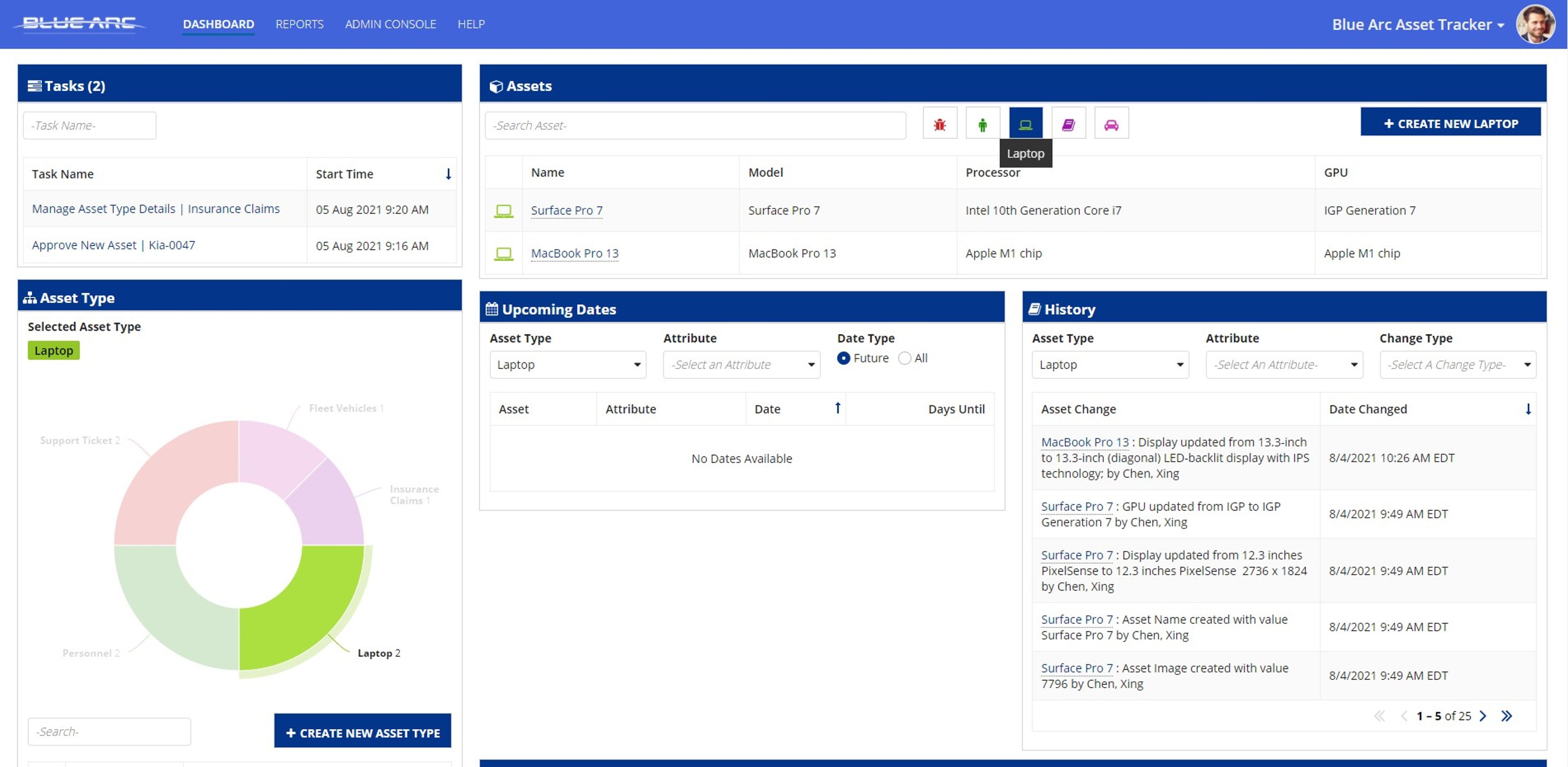This screenshot has width=1568, height=767.
Task: Click the laptop icon beside Surface Pro 7
Action: [x=503, y=211]
